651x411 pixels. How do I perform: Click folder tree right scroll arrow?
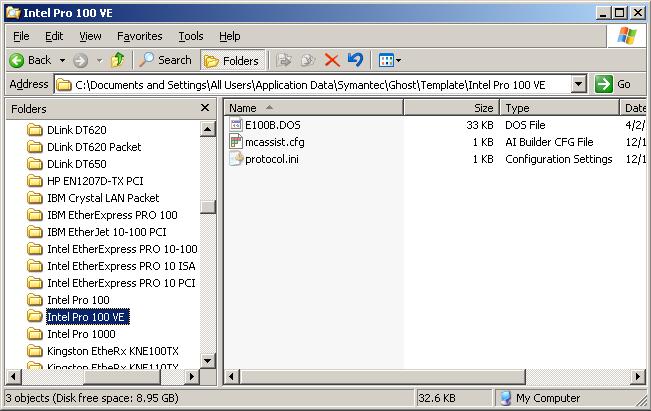pos(191,377)
